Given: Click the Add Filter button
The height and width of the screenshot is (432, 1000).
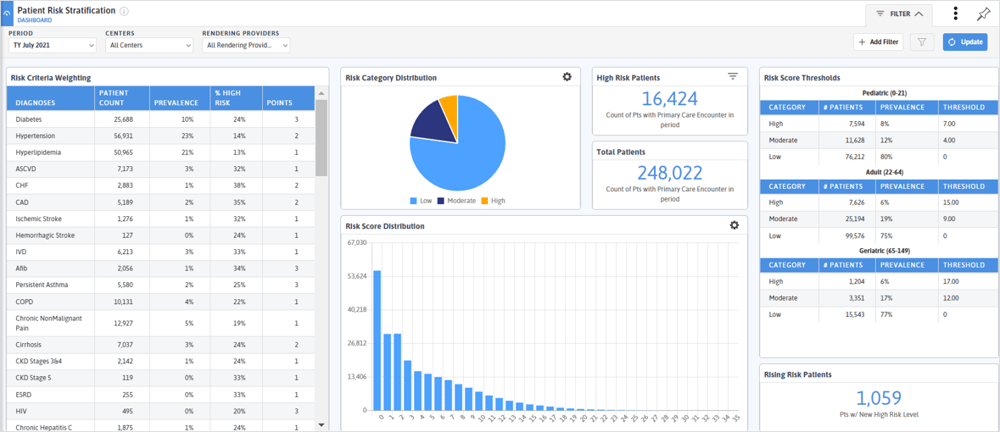Looking at the screenshot, I should [878, 42].
